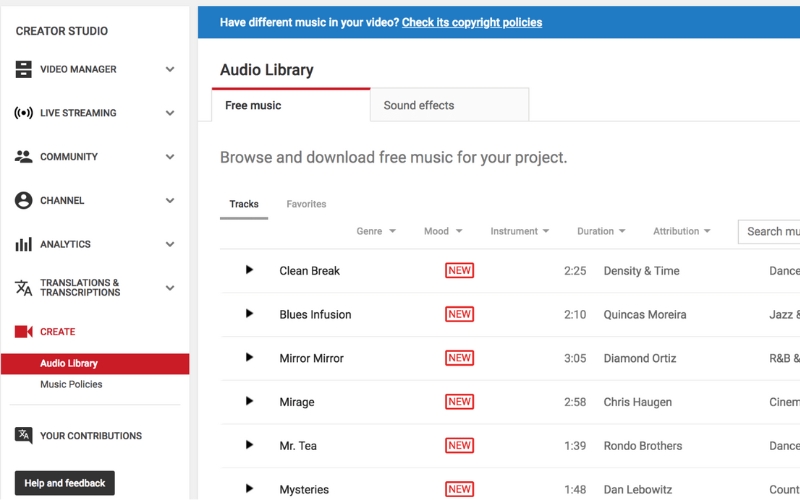This screenshot has width=800, height=500.
Task: Click NEW badge on Blues Infusion
Action: 459,314
